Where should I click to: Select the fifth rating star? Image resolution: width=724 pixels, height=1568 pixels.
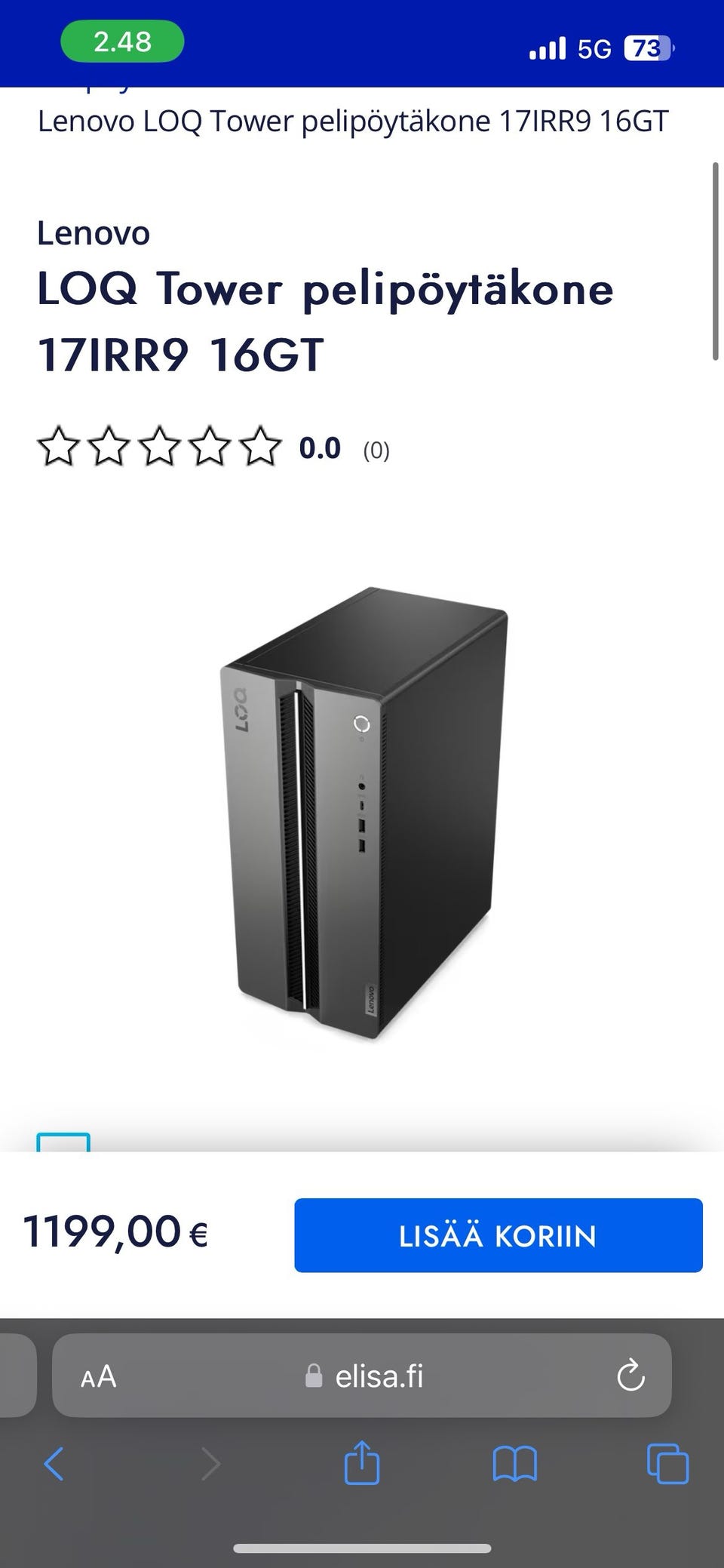(259, 446)
